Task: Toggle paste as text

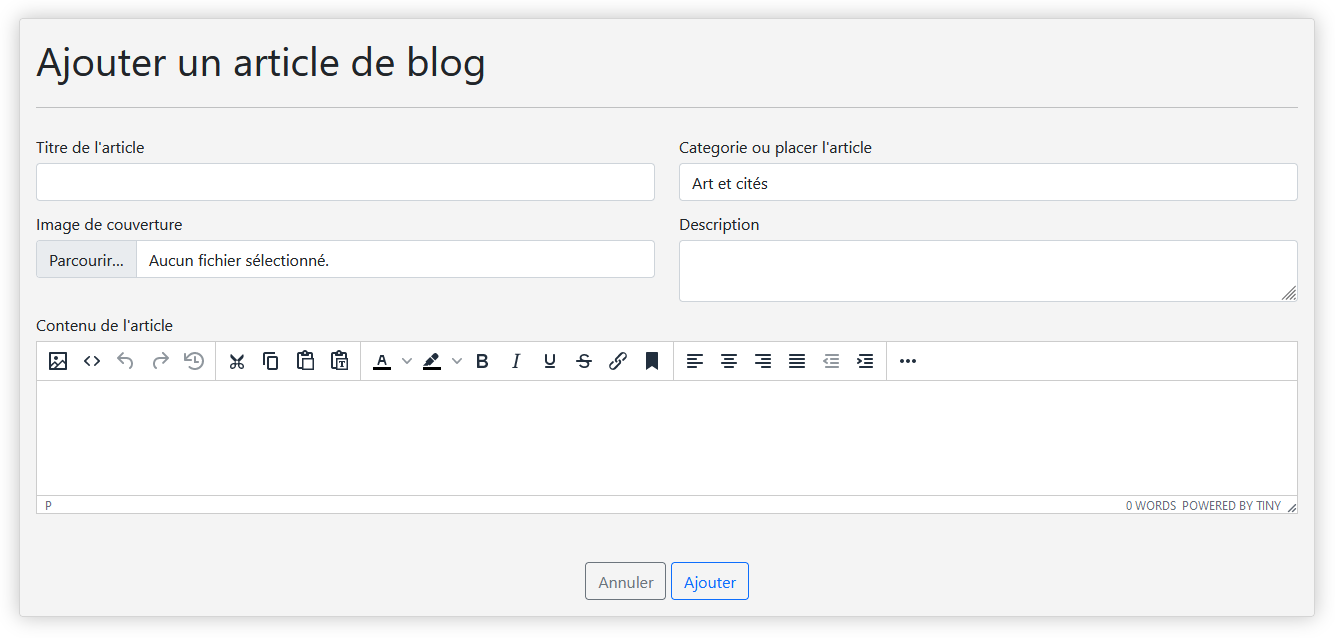Action: click(x=339, y=361)
